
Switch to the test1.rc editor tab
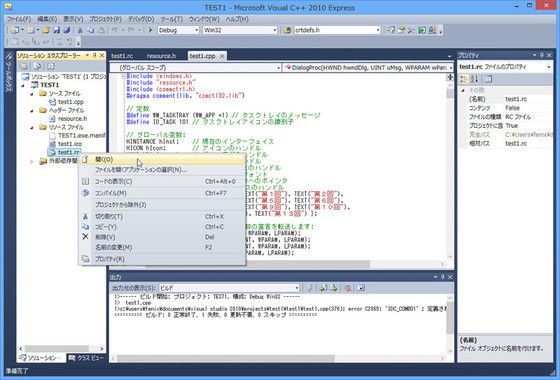click(122, 56)
